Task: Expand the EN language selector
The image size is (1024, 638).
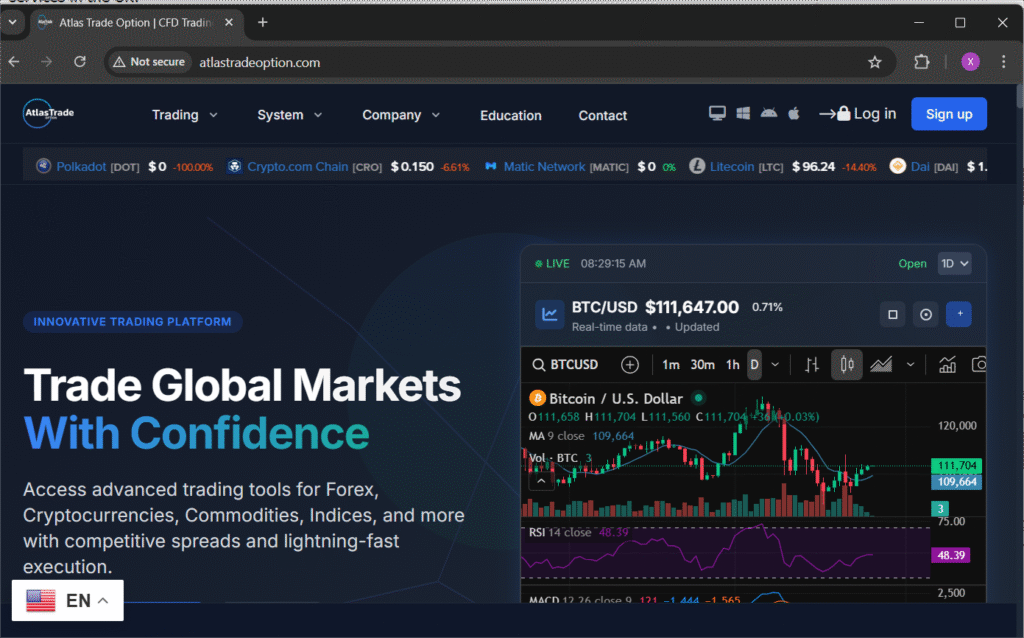Action: (66, 600)
